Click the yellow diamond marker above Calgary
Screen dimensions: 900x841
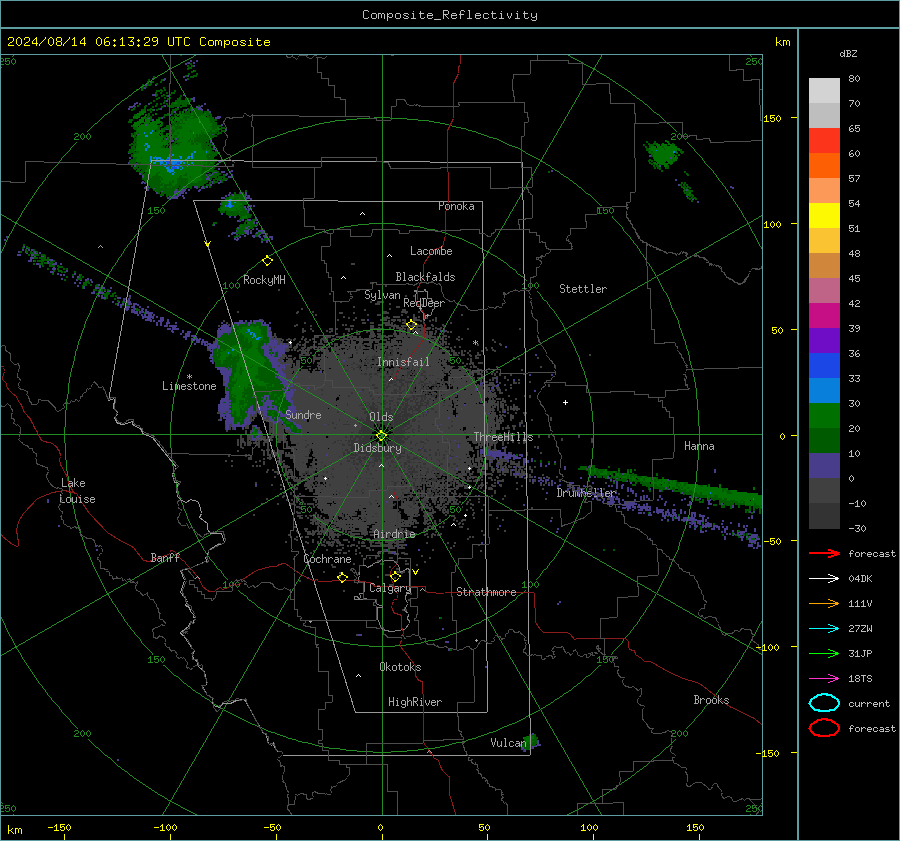point(395,576)
